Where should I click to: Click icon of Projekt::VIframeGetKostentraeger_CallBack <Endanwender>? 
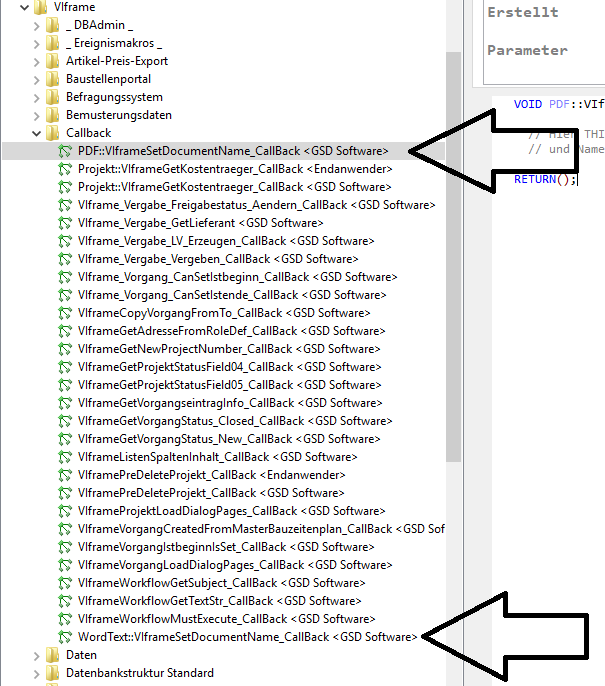(65, 169)
